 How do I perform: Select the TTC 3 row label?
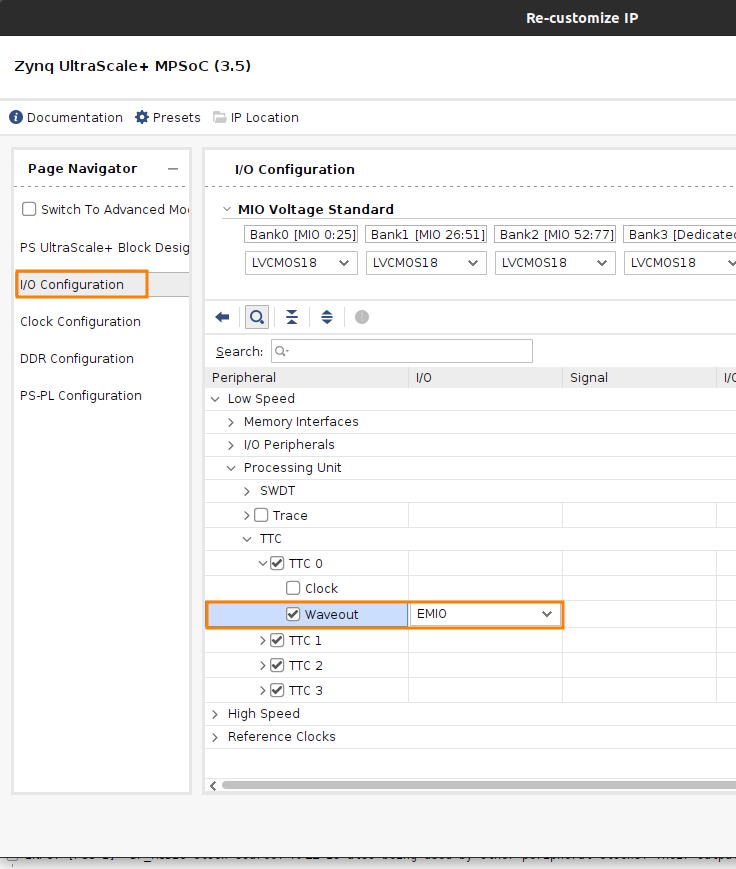point(305,691)
